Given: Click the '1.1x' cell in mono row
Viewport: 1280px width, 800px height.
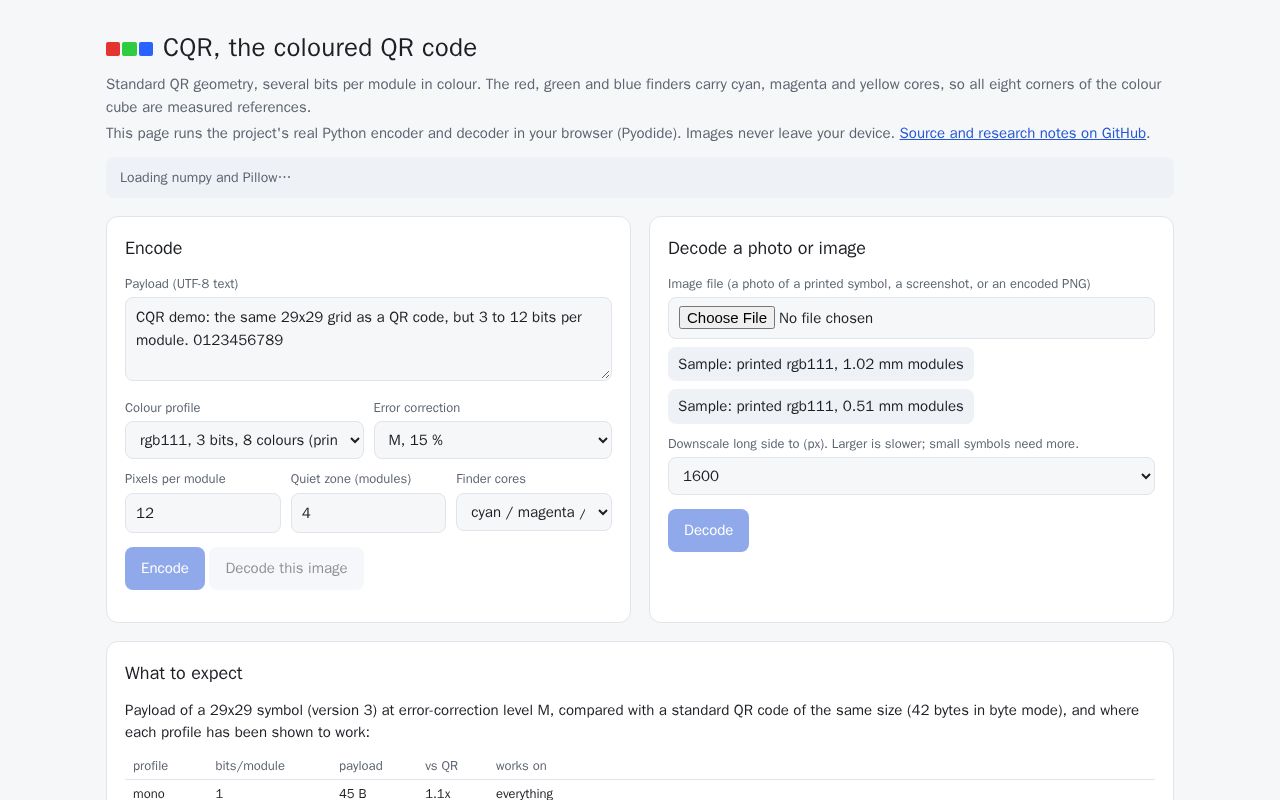Looking at the screenshot, I should (438, 794).
